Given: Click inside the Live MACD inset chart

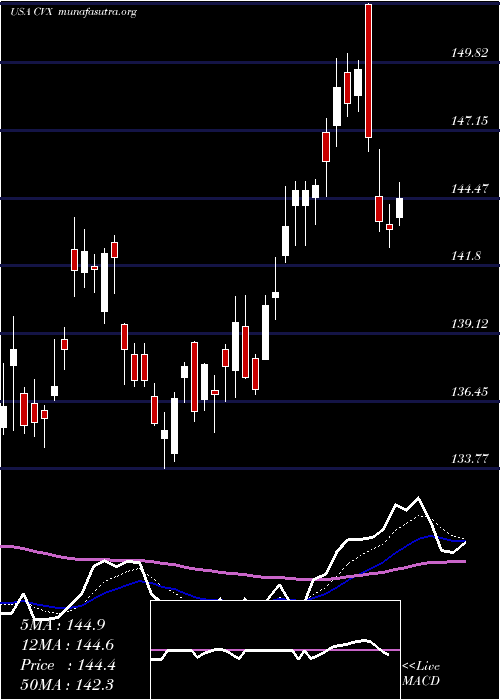Looking at the screenshot, I should click(275, 650).
